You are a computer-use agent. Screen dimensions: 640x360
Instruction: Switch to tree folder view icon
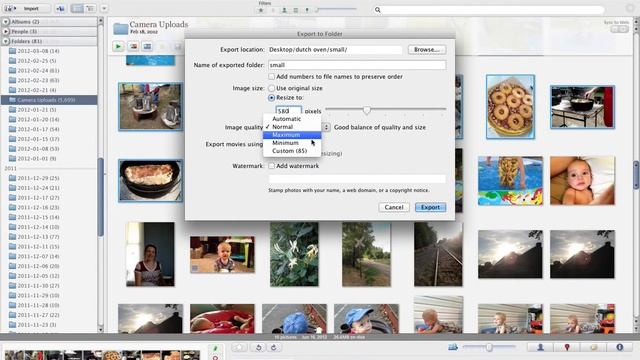click(x=90, y=8)
